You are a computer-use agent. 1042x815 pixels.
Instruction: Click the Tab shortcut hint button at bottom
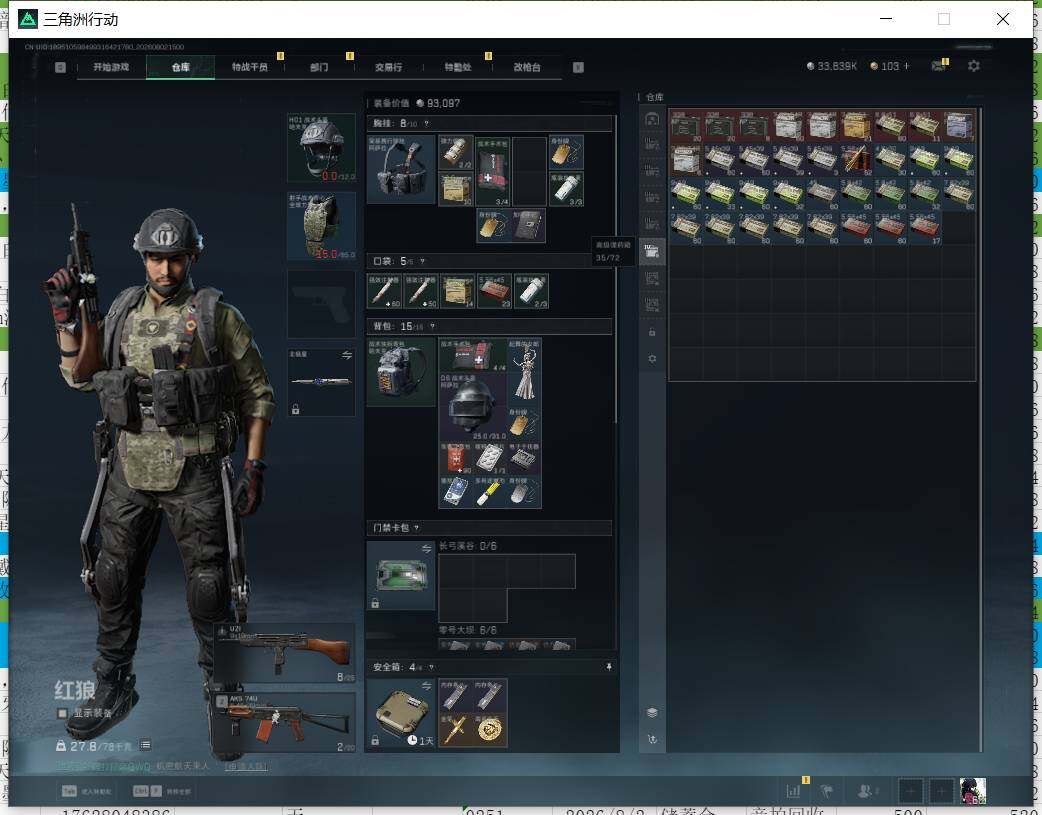pyautogui.click(x=86, y=791)
